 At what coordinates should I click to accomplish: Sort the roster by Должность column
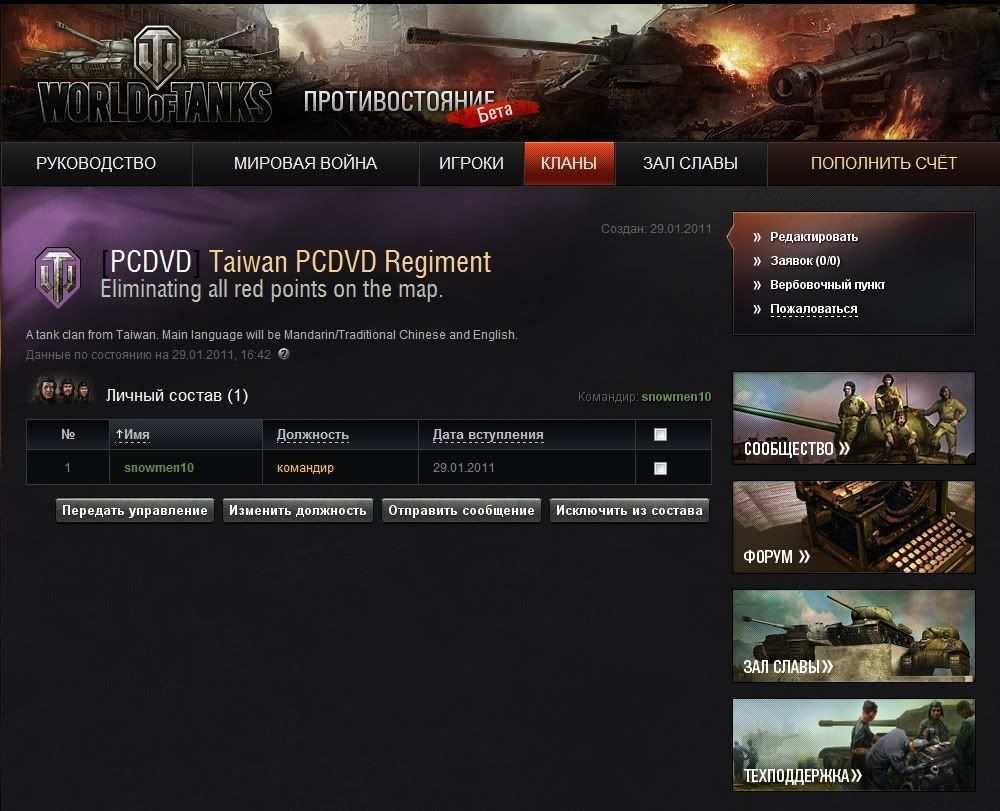pos(312,435)
